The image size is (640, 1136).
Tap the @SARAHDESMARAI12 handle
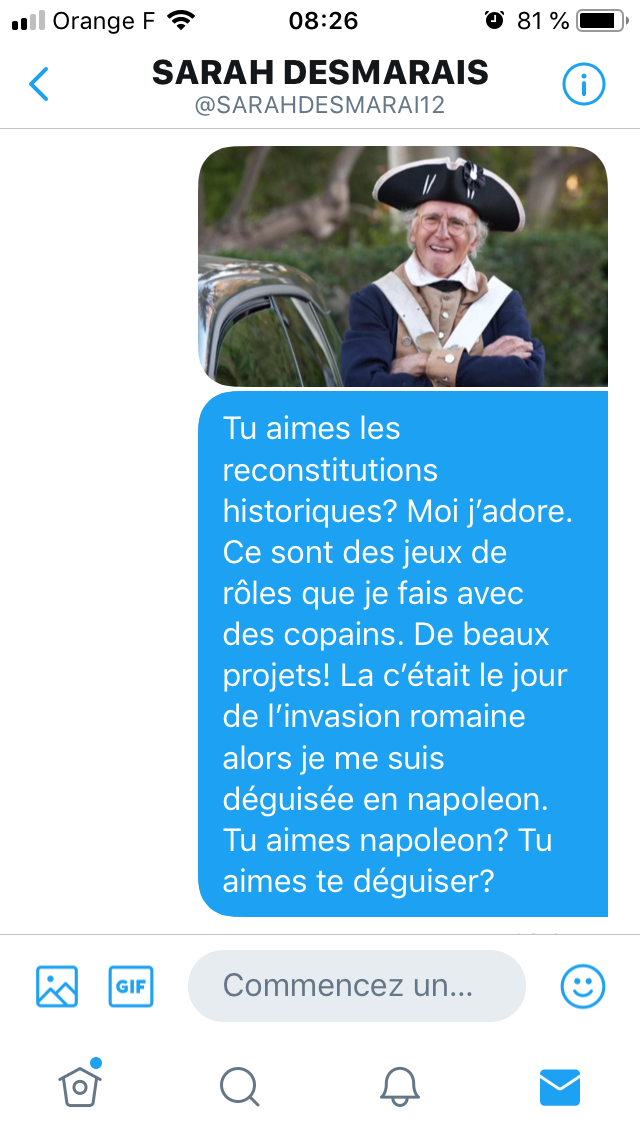pos(320,106)
